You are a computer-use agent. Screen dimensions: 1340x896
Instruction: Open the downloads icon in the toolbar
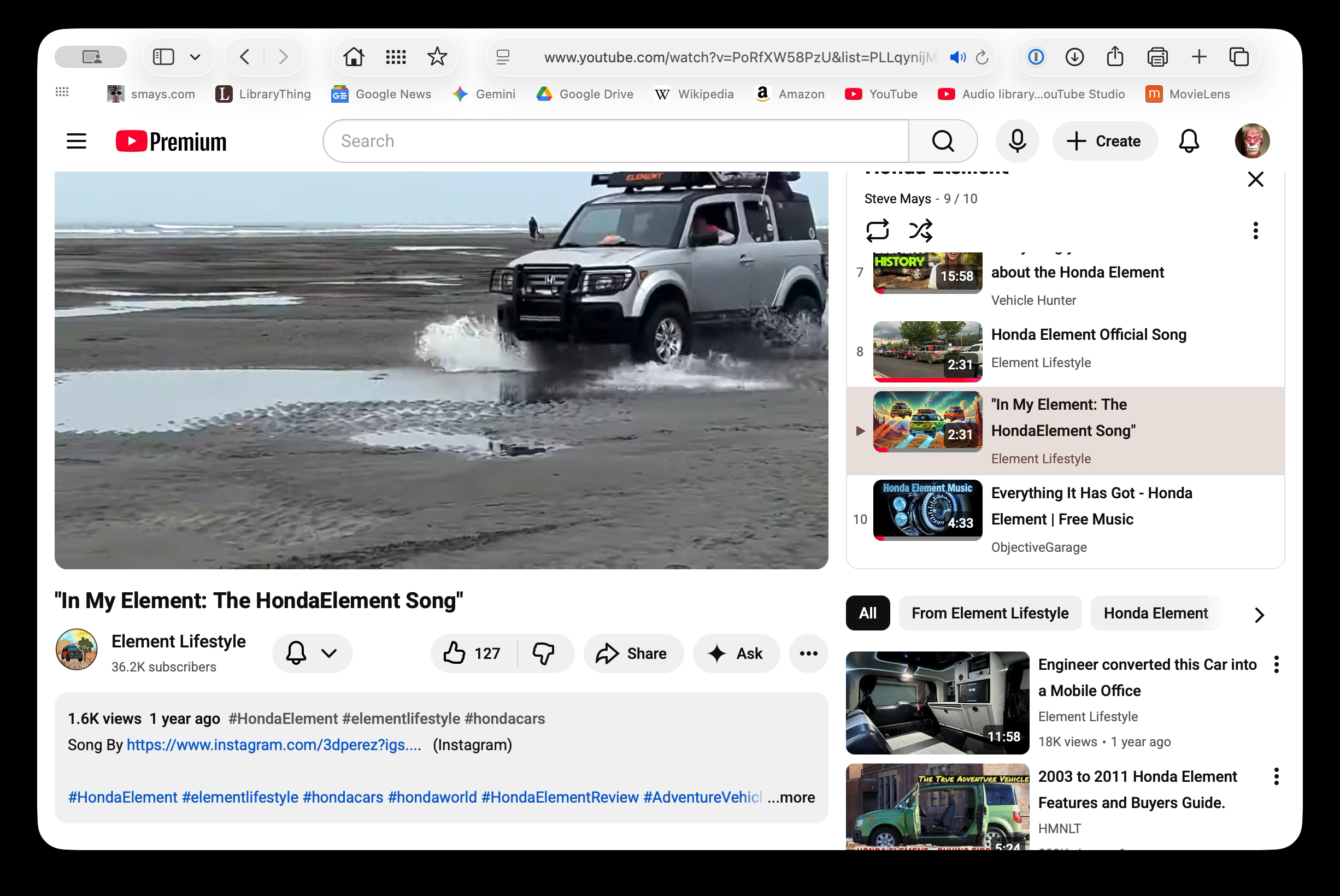pyautogui.click(x=1074, y=57)
